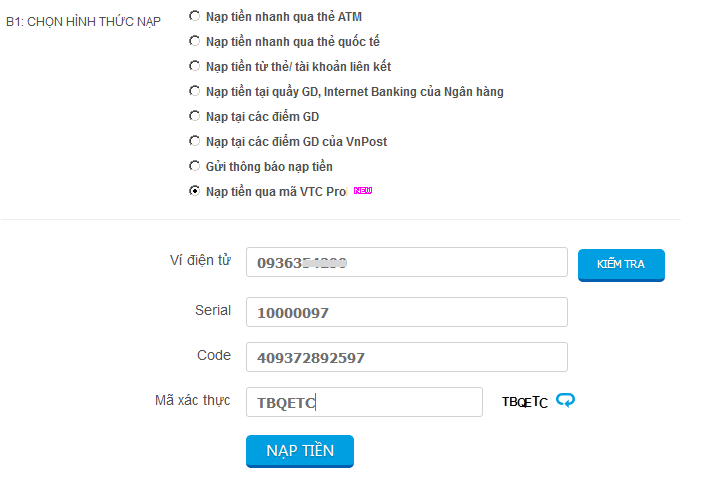Click into the Serial input field

(407, 312)
